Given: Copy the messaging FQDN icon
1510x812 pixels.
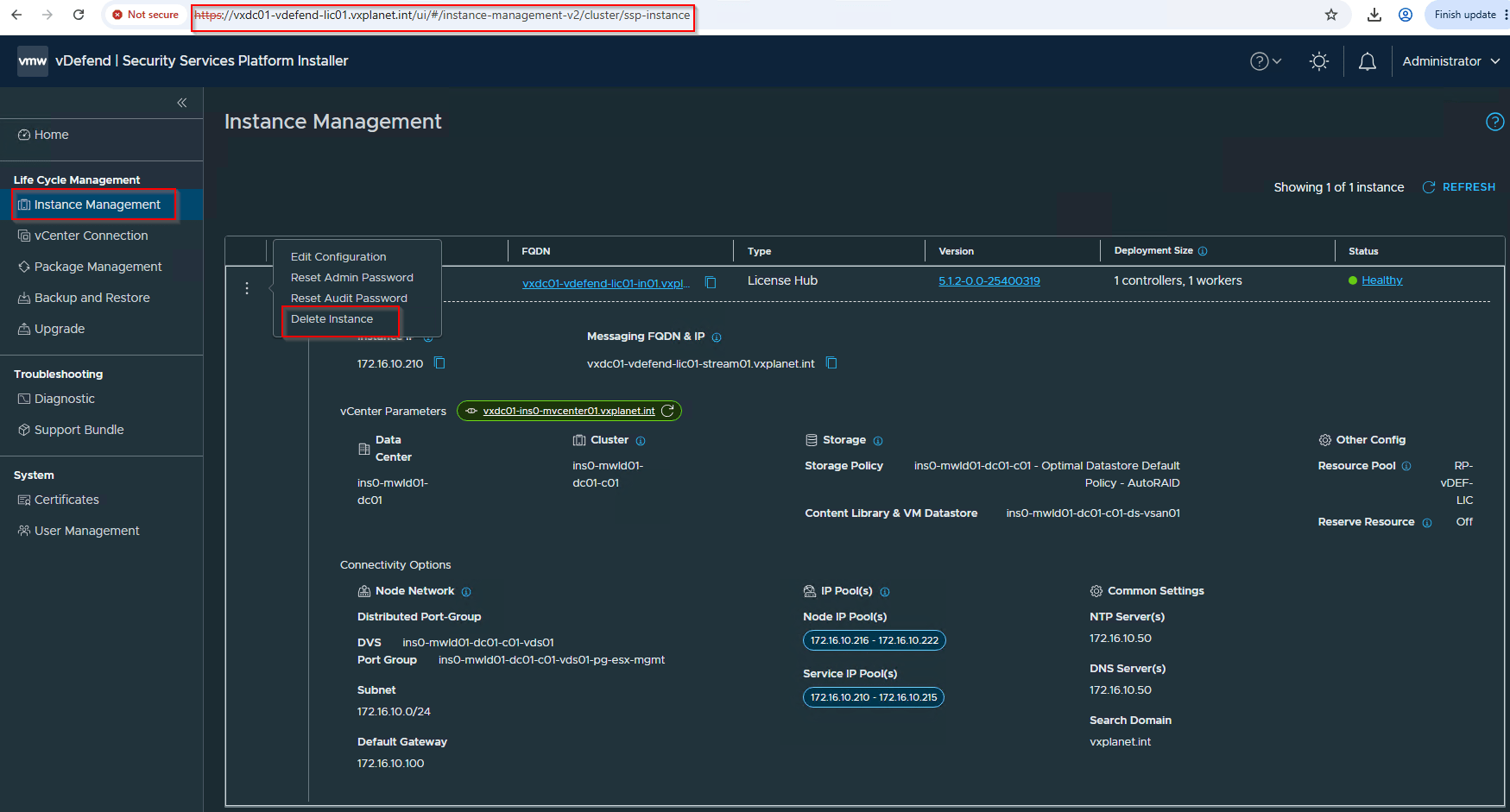Looking at the screenshot, I should [831, 363].
